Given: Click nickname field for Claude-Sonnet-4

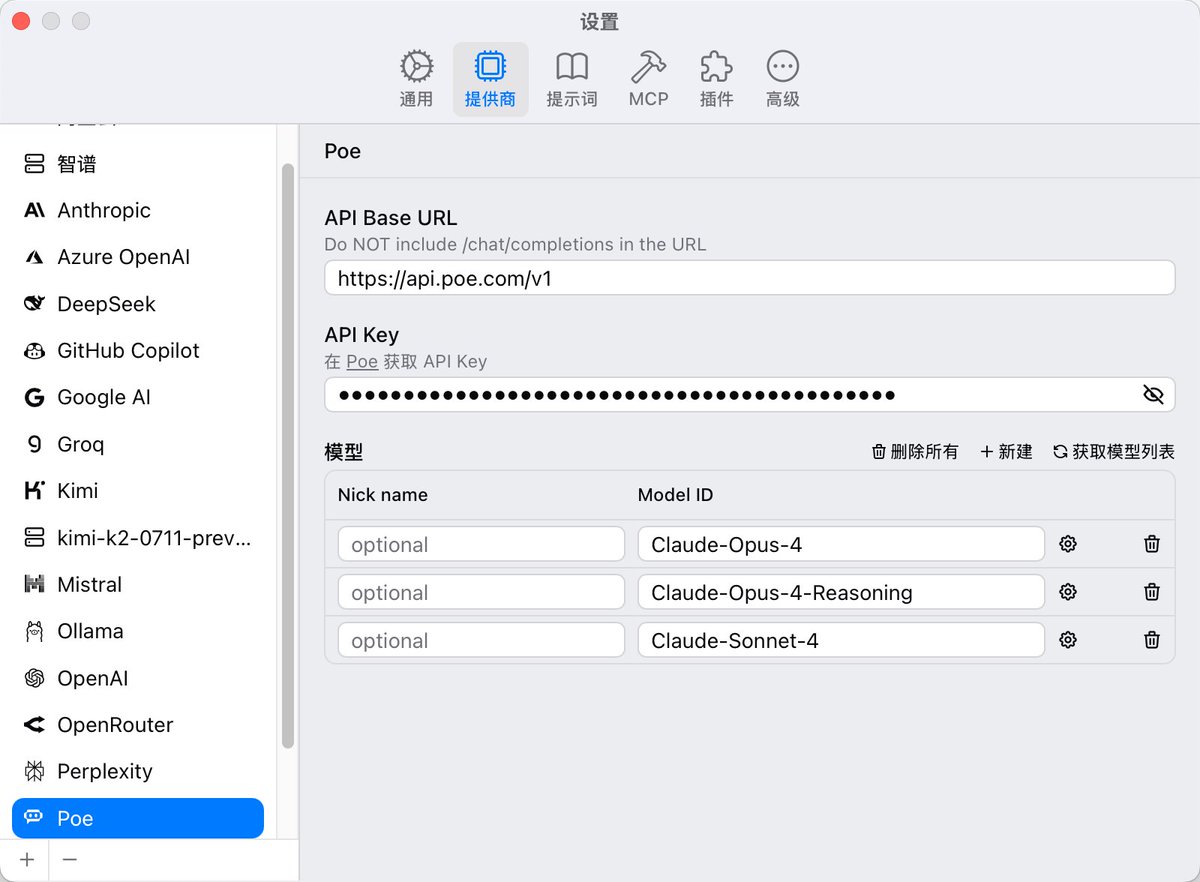Looking at the screenshot, I should pos(481,640).
